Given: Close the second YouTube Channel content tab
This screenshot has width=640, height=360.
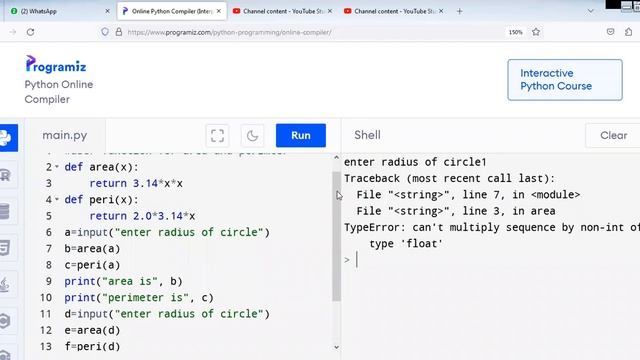Looking at the screenshot, I should (x=441, y=11).
